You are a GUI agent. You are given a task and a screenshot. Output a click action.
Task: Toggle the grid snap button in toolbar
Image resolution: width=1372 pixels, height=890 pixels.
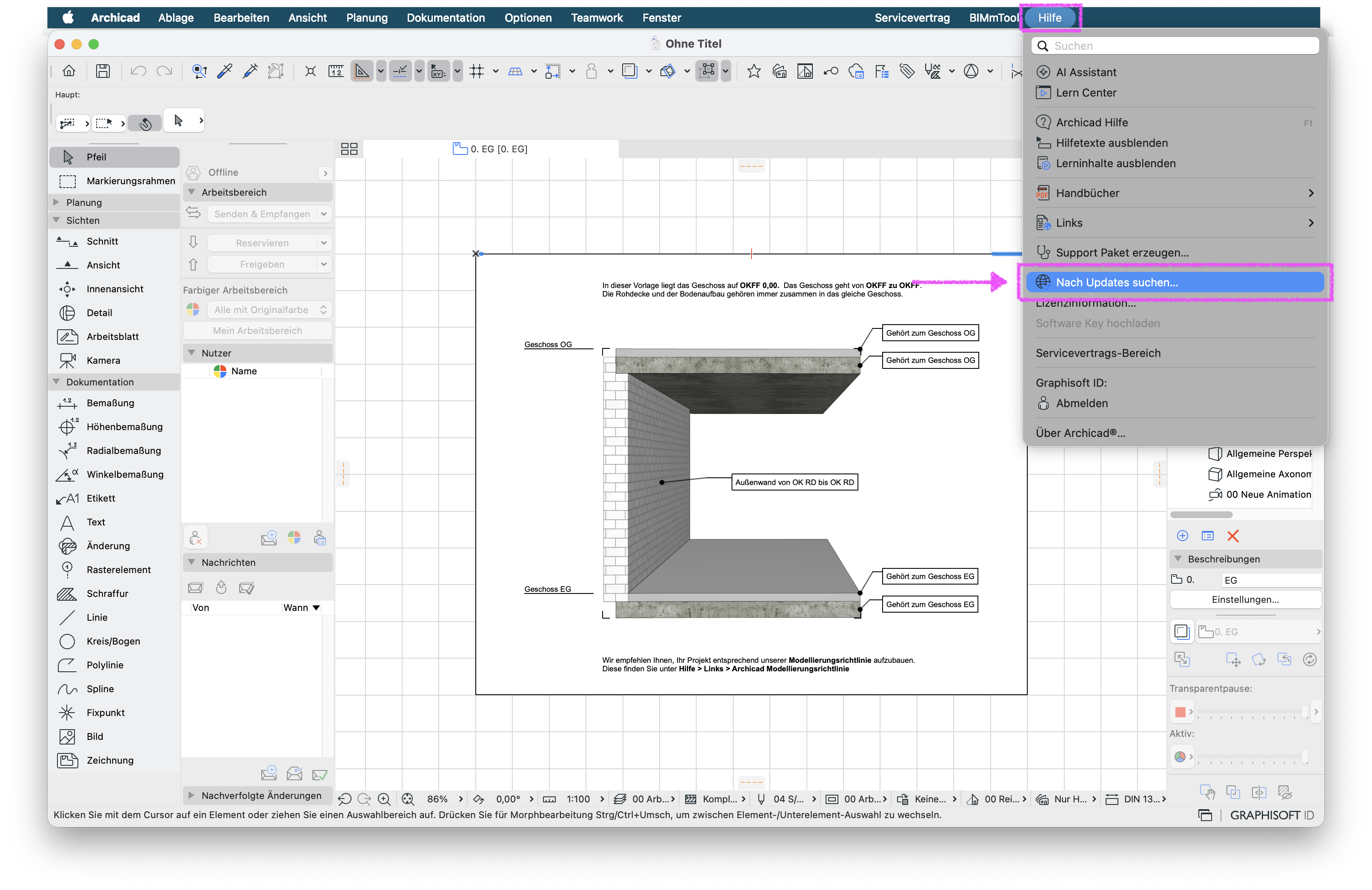tap(477, 71)
